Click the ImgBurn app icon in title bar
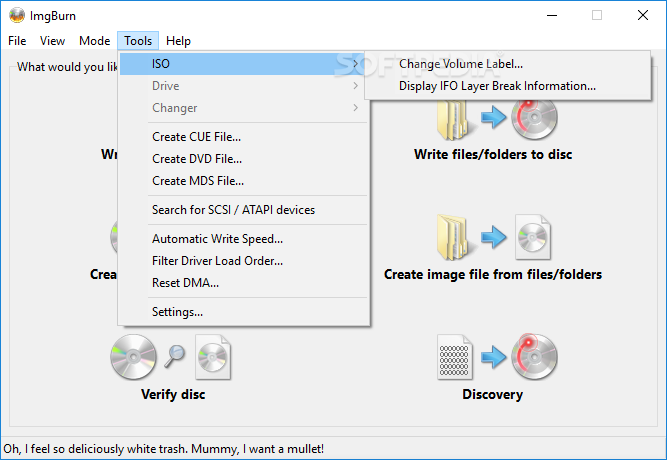The height and width of the screenshot is (460, 667). (17, 15)
